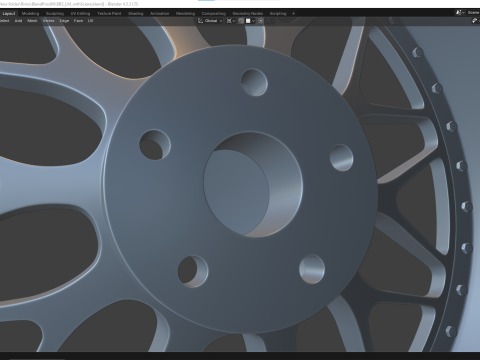Toggle snapping magnet icon
This screenshot has height=360, width=480.
(241, 21)
